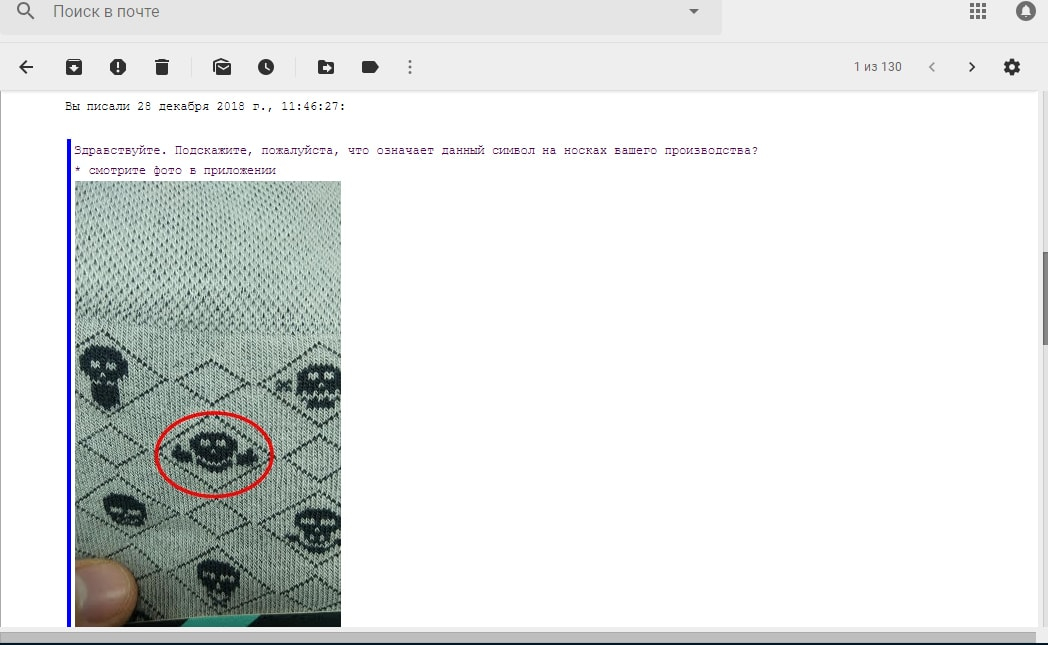Snooze this email with clock icon
Viewport: 1048px width, 645px height.
coord(266,67)
